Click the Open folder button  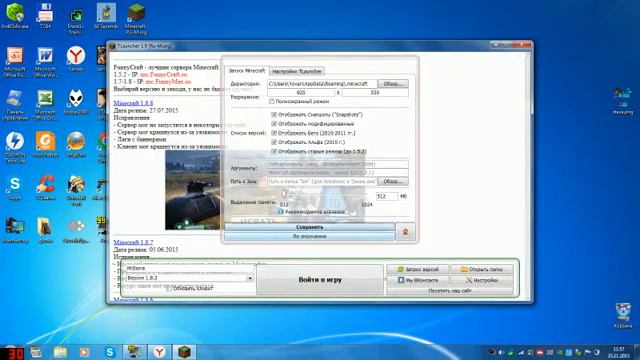pyautogui.click(x=482, y=269)
